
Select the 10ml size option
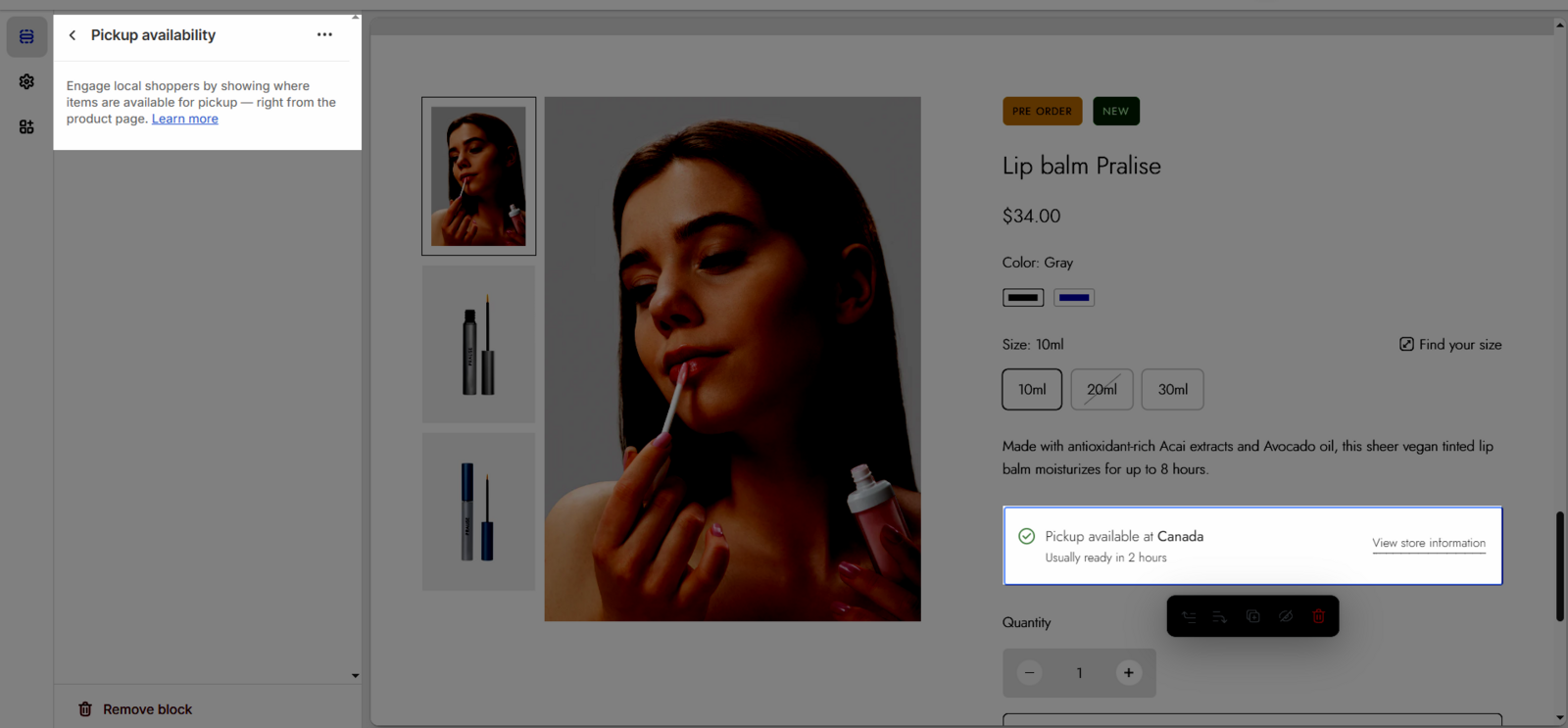pyautogui.click(x=1032, y=389)
